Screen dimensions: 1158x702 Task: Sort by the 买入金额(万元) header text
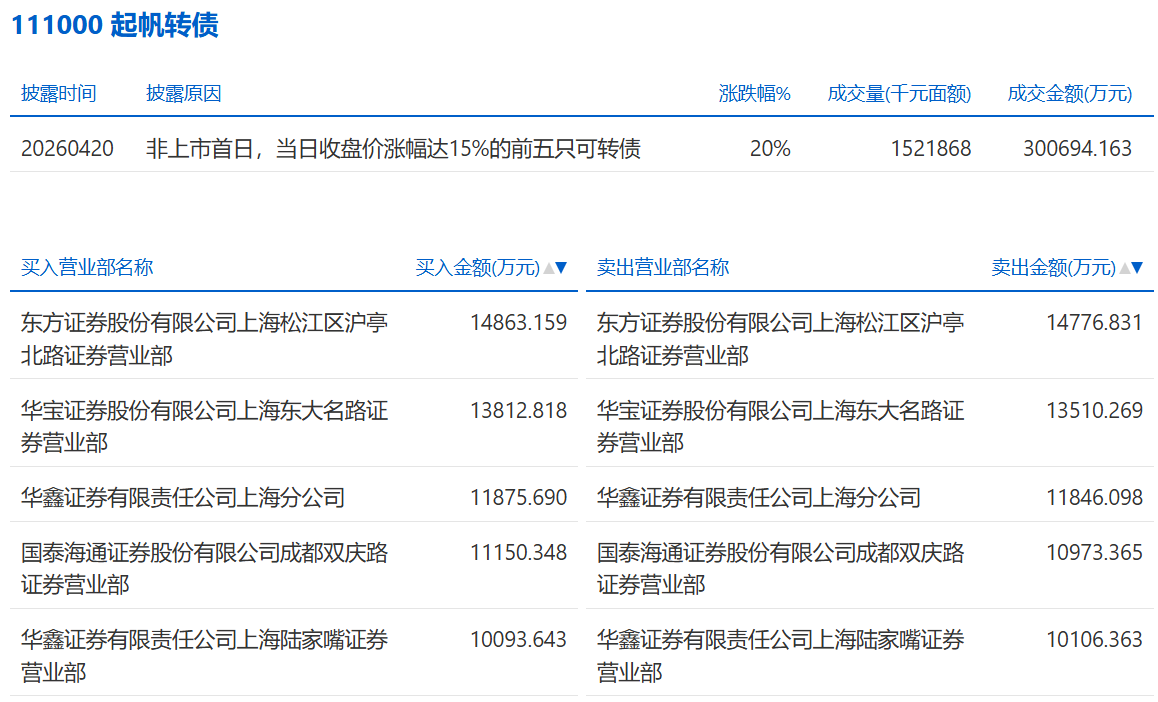point(477,268)
